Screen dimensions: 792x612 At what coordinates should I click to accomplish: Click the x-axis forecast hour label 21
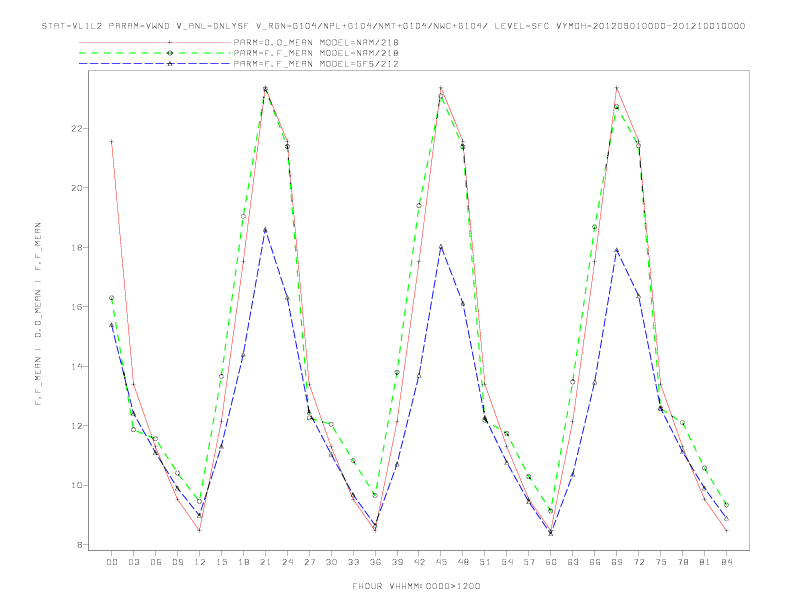pos(265,562)
